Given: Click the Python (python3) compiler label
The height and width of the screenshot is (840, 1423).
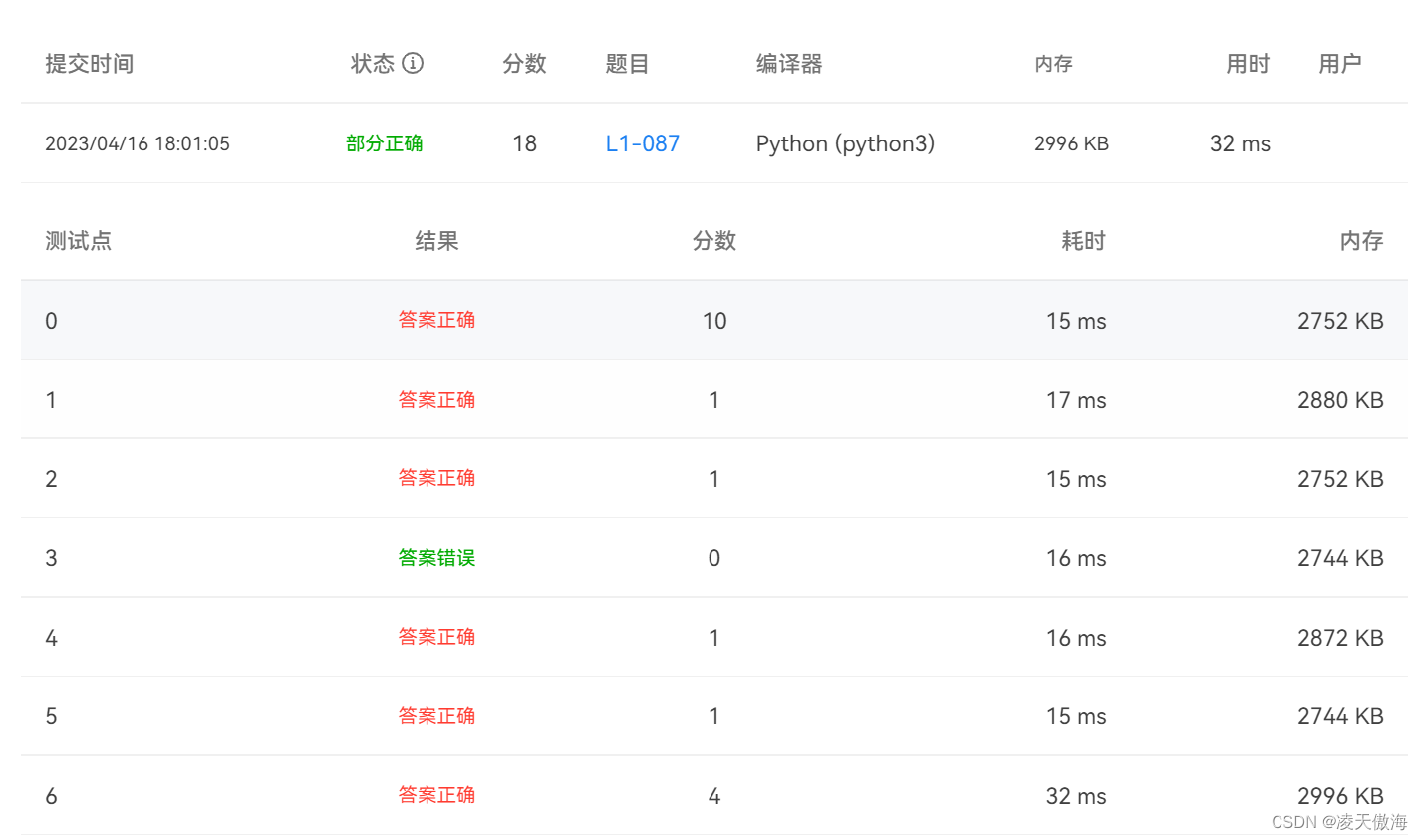Looking at the screenshot, I should 845,143.
